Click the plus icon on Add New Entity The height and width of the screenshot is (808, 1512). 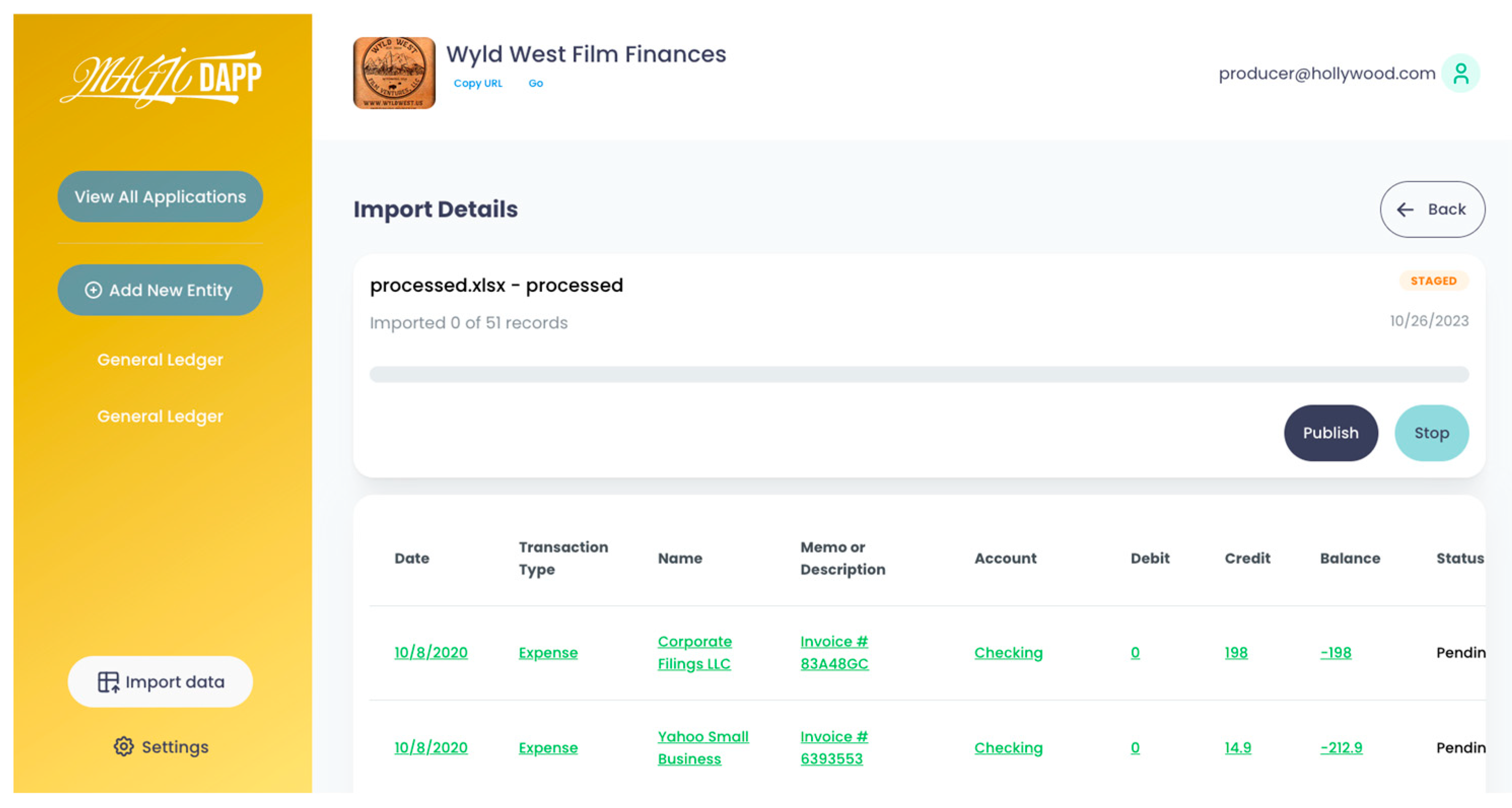click(x=93, y=290)
